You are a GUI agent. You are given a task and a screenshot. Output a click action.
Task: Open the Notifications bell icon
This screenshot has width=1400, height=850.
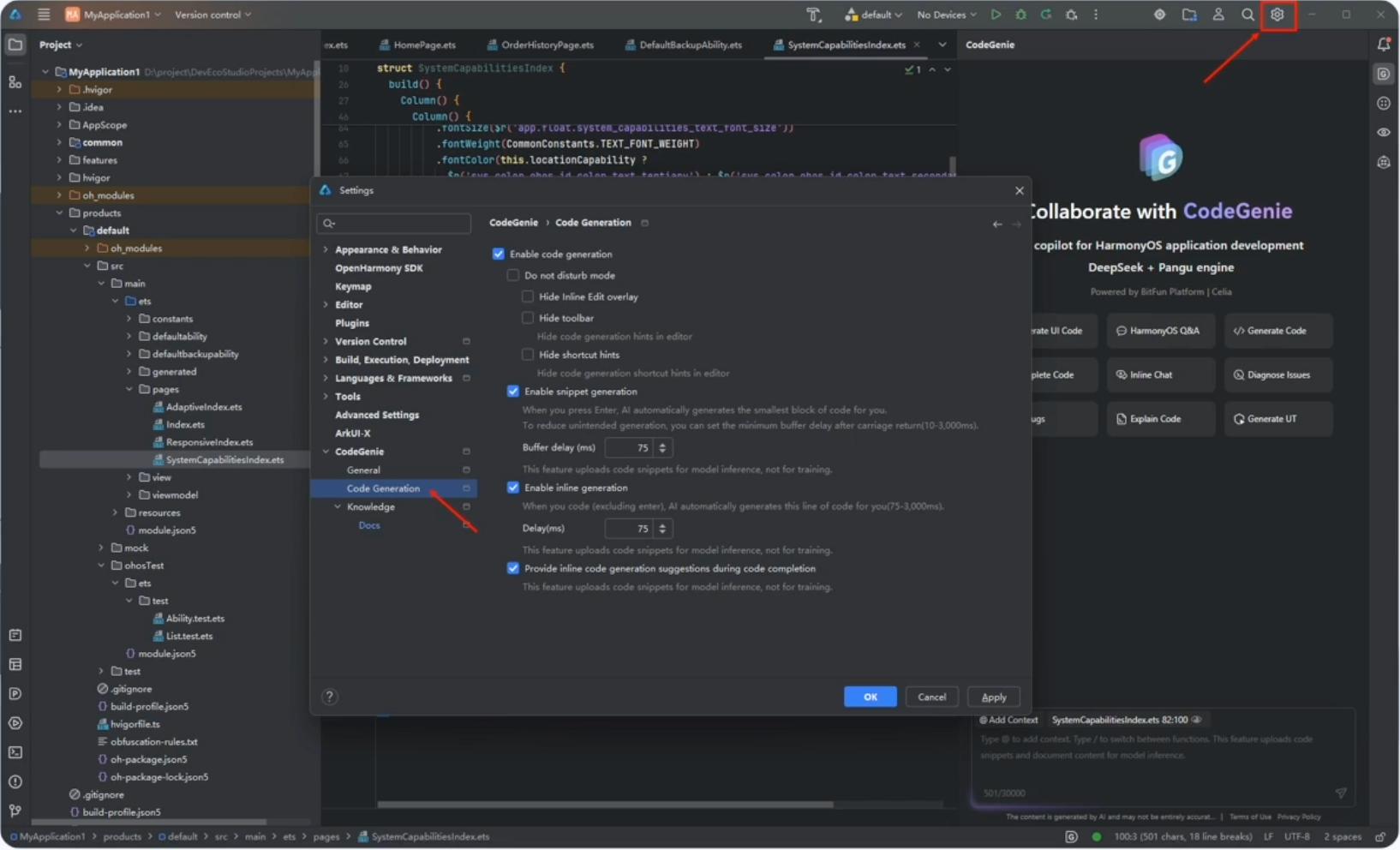tap(1383, 45)
